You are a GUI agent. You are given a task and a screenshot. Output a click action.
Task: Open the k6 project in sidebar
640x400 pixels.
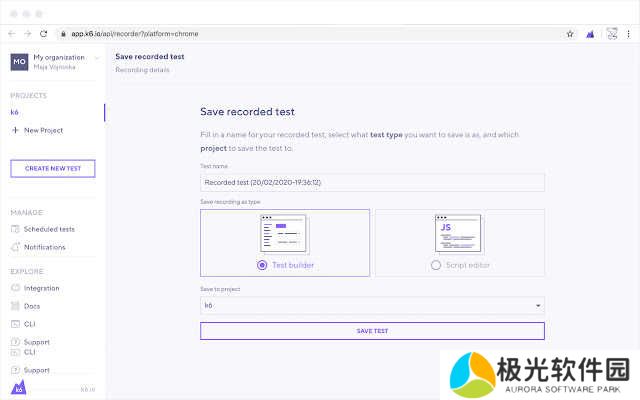(15, 112)
